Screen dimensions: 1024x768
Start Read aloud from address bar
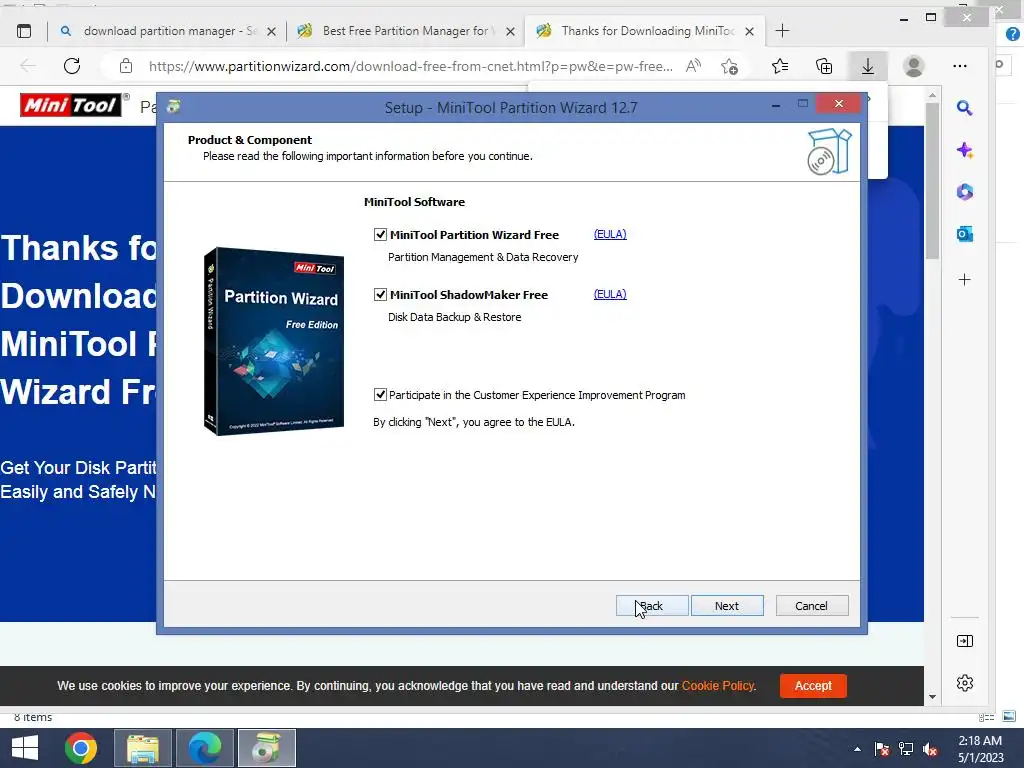tap(694, 66)
